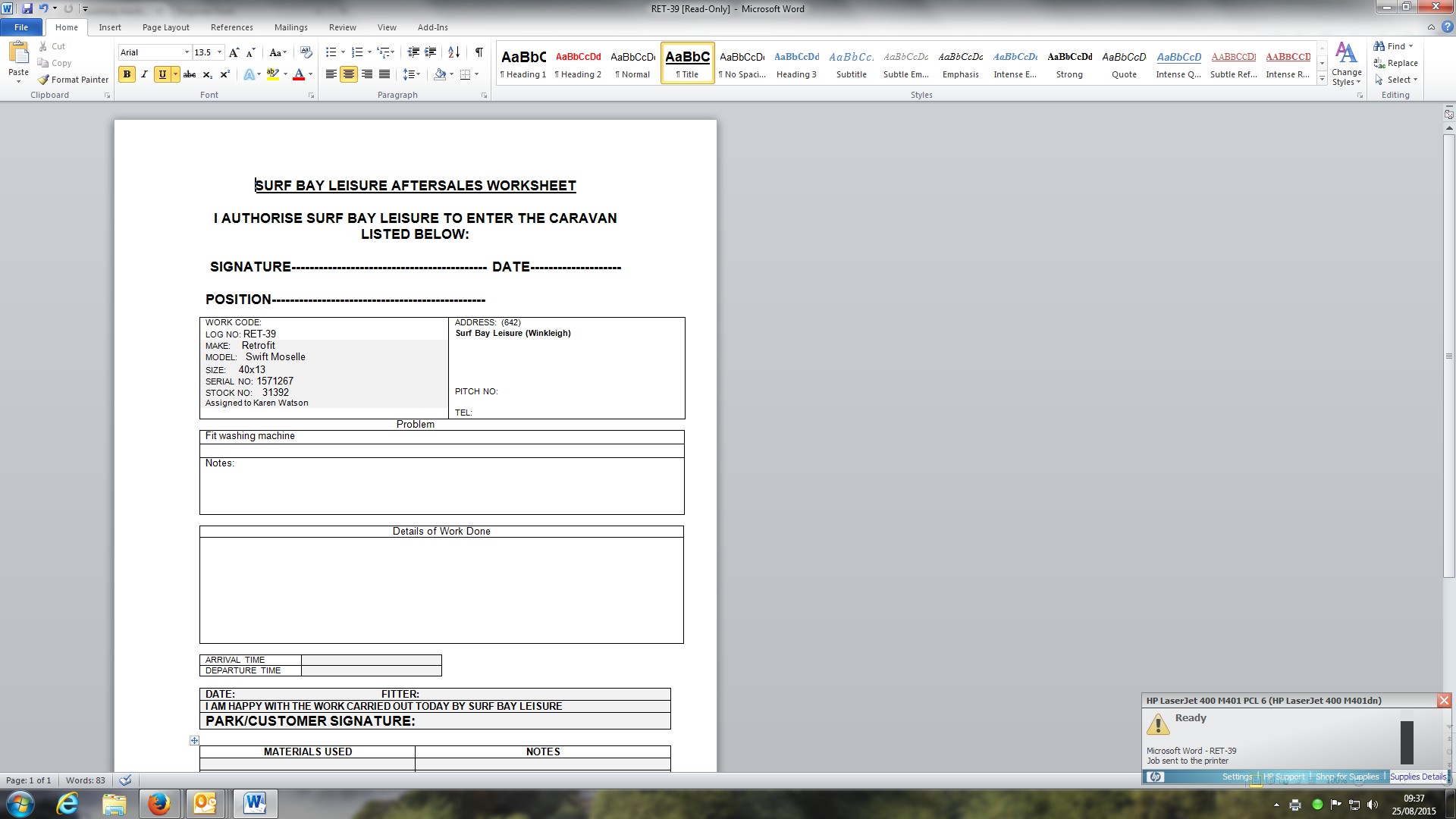Open the font name dropdown

187,52
